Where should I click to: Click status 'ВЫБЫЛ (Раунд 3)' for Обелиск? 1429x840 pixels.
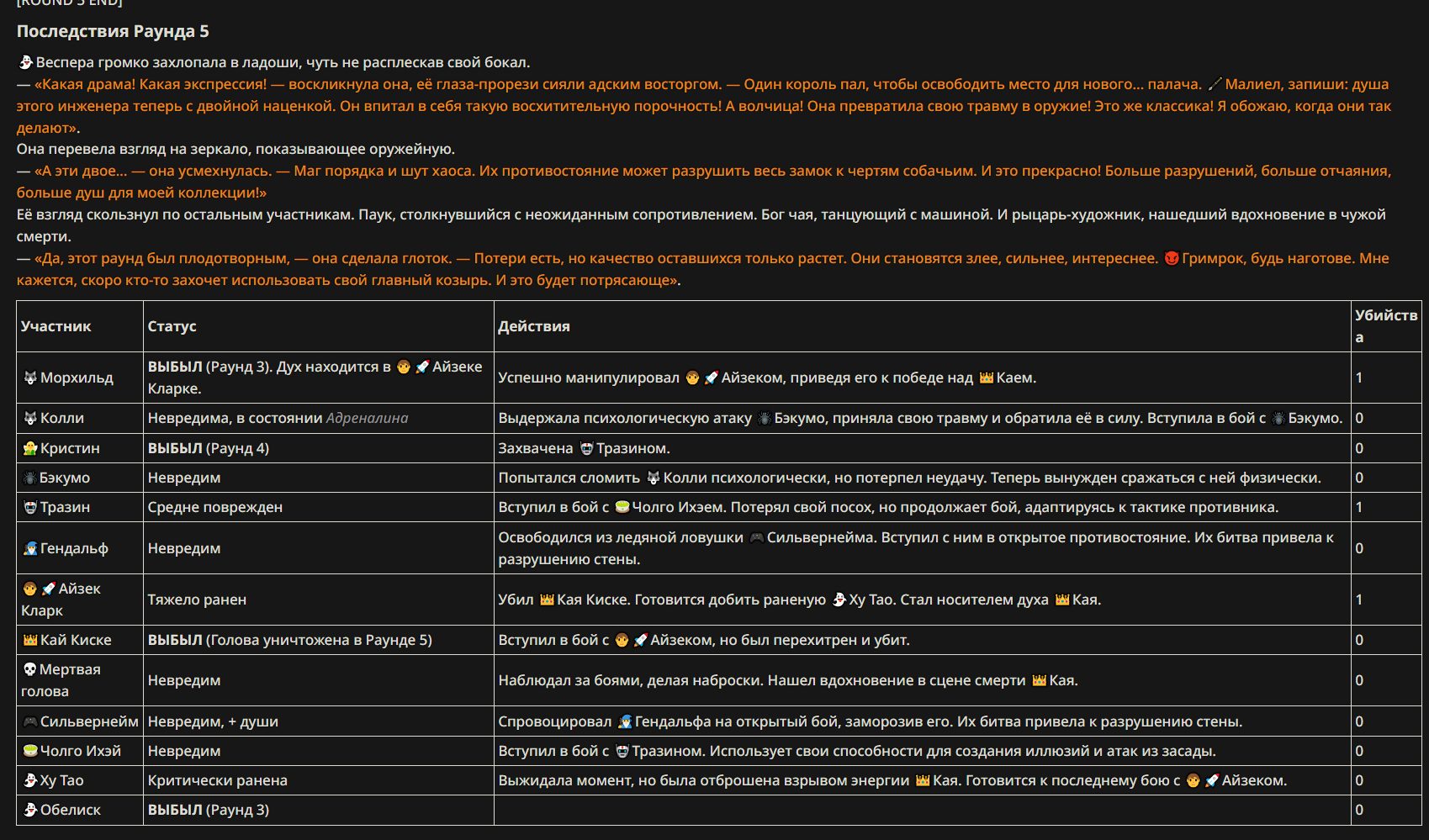[209, 811]
